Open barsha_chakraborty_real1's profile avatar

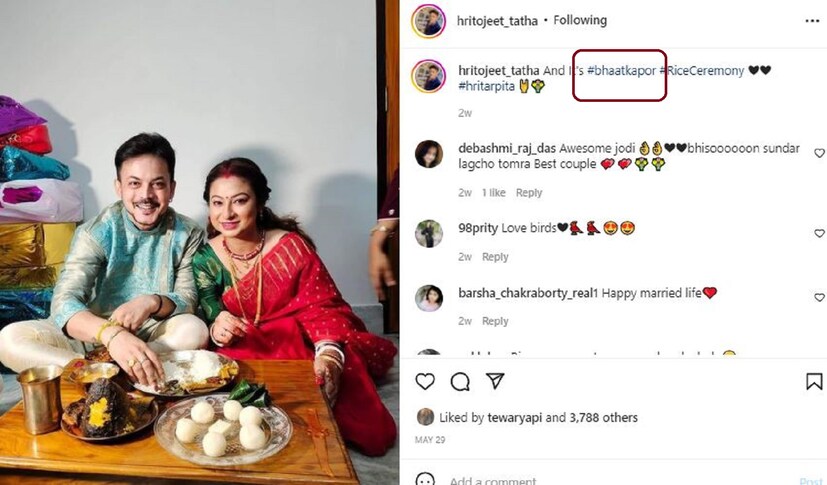tap(429, 298)
